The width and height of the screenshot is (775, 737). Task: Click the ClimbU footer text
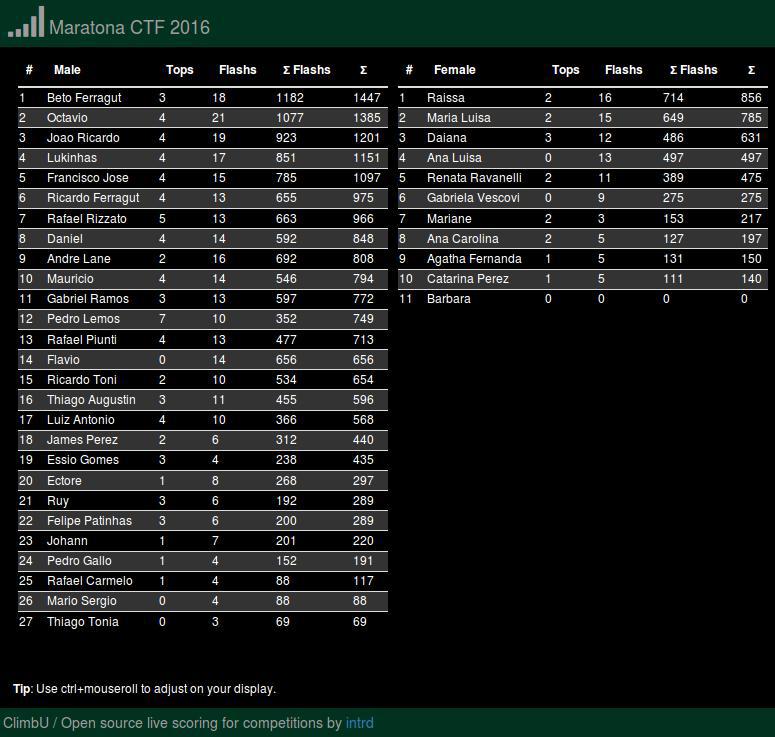(x=26, y=723)
